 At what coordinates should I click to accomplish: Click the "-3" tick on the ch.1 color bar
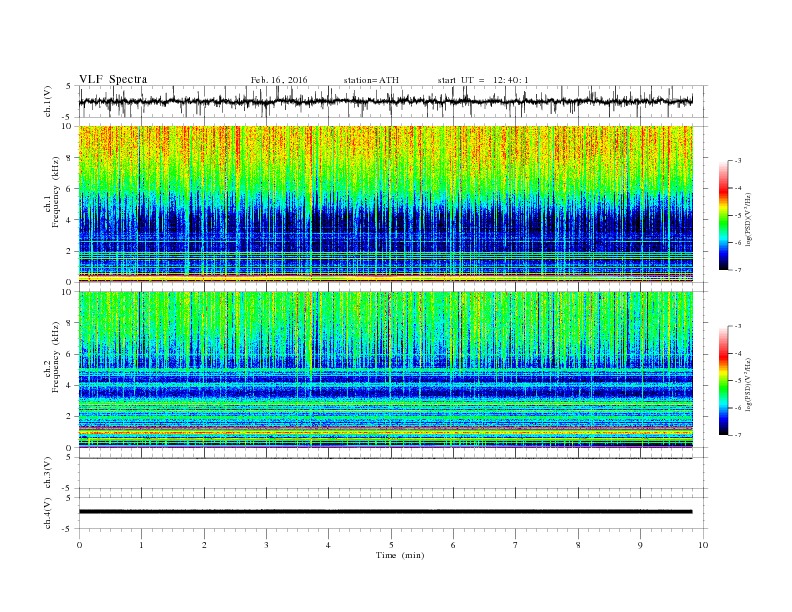[738, 161]
